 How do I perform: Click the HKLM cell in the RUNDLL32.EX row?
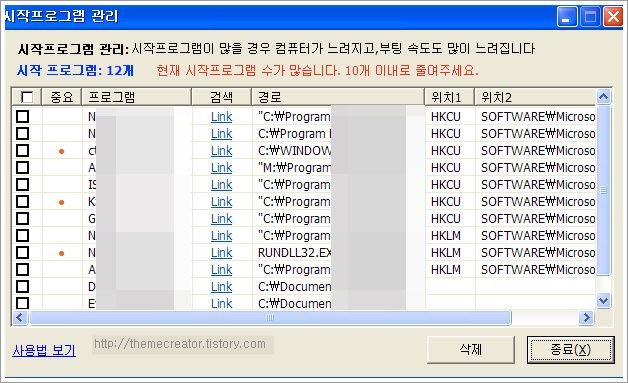click(x=446, y=253)
